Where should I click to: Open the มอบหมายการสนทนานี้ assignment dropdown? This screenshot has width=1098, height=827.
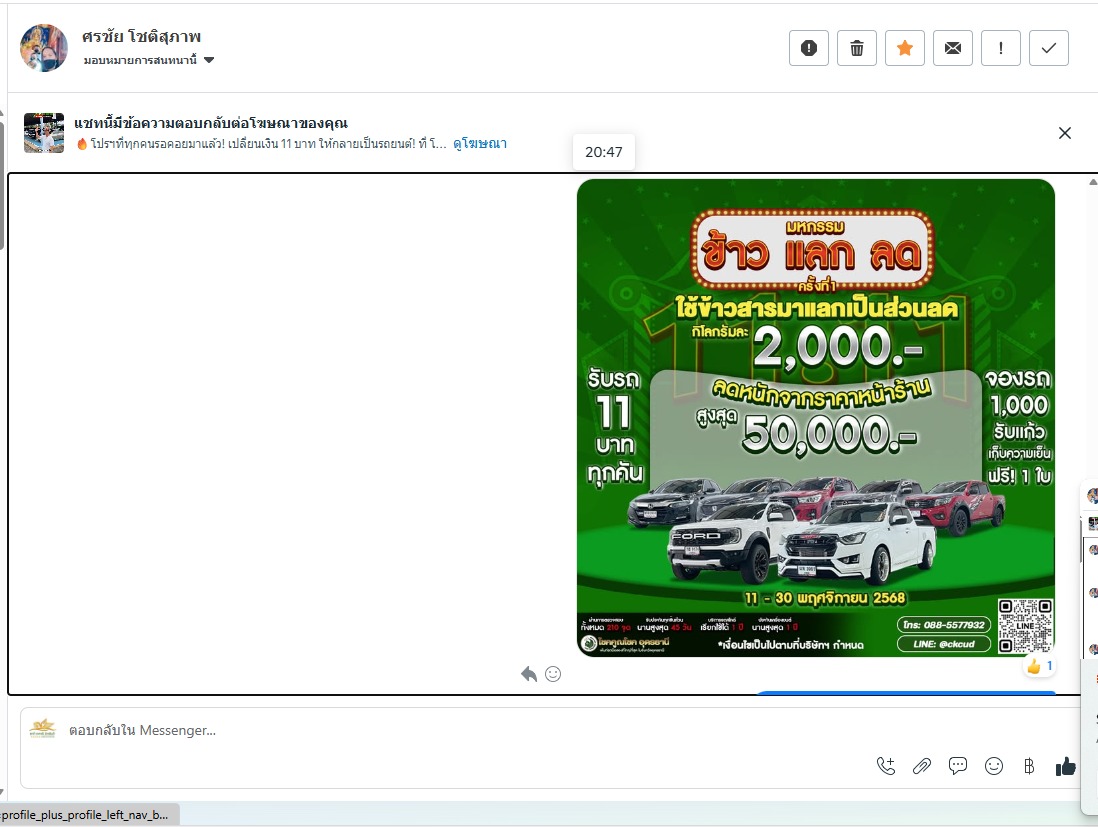tap(150, 60)
